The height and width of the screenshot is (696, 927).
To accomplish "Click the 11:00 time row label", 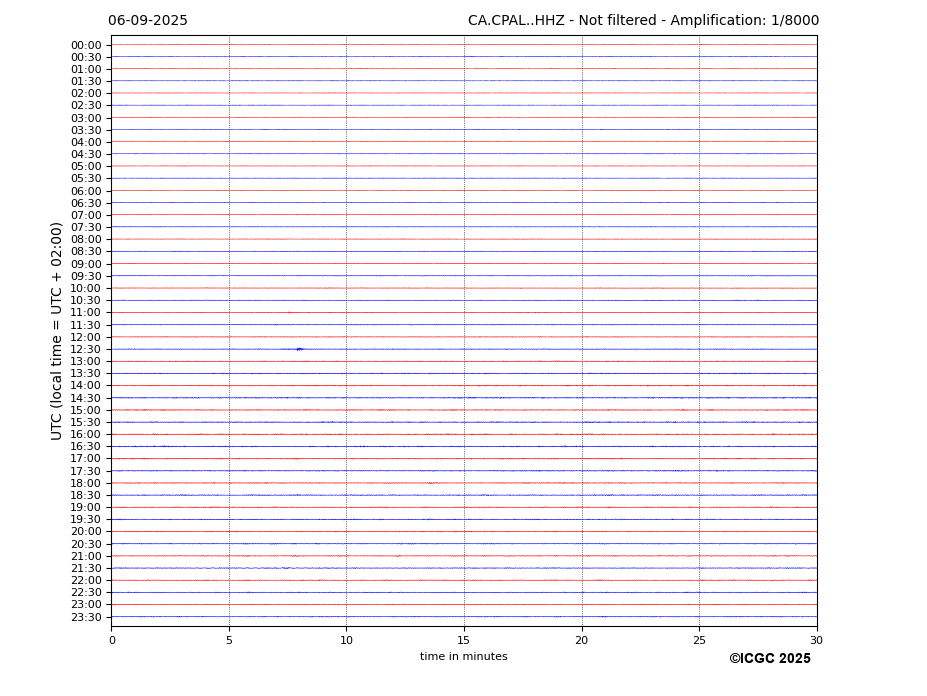I will [x=86, y=313].
